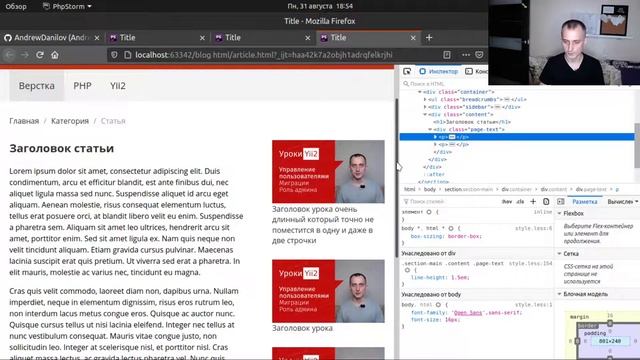Add a new CSS rule with plus icon
This screenshot has height=360, width=640.
533,201
